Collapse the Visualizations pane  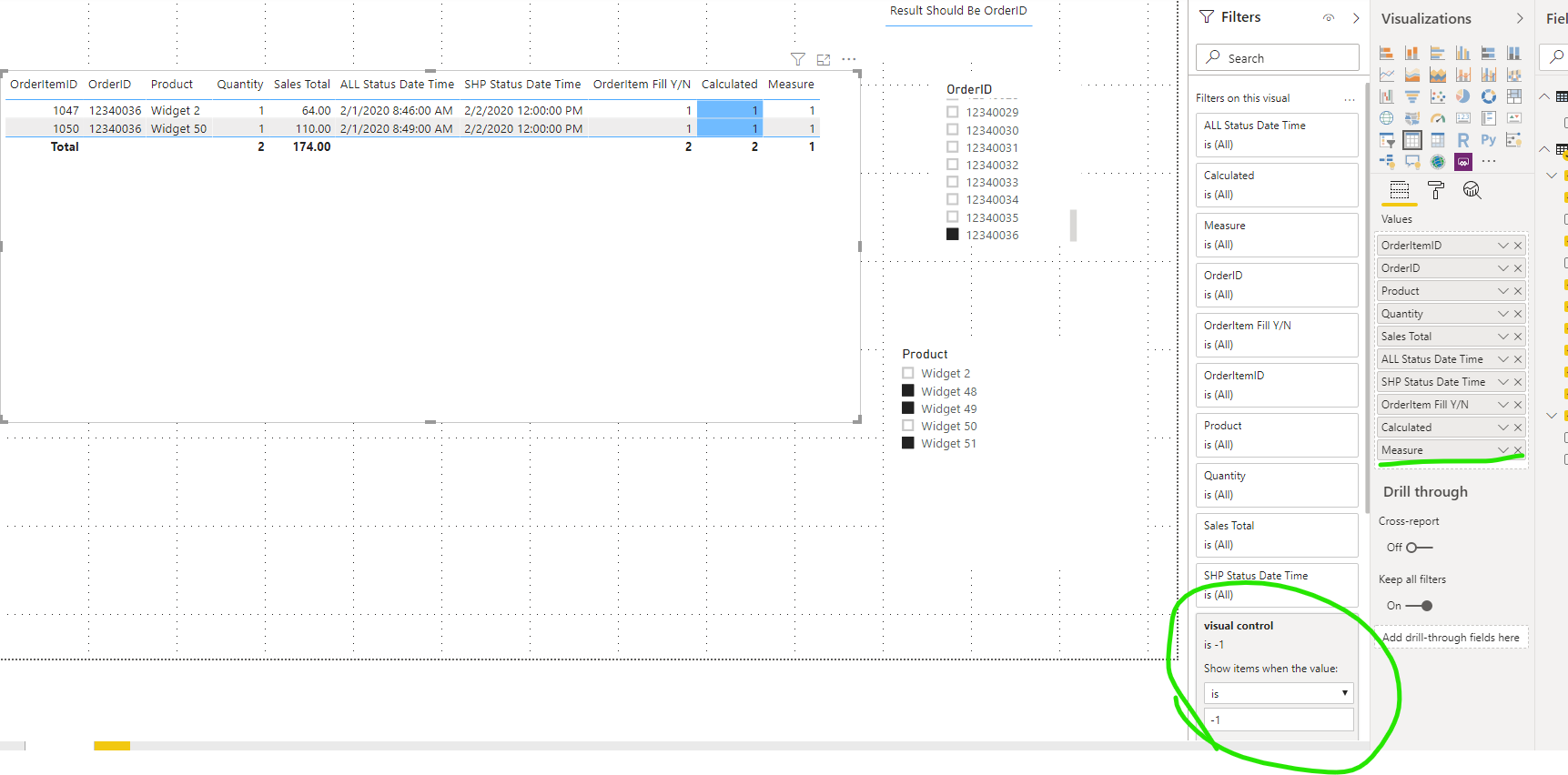pos(1519,18)
